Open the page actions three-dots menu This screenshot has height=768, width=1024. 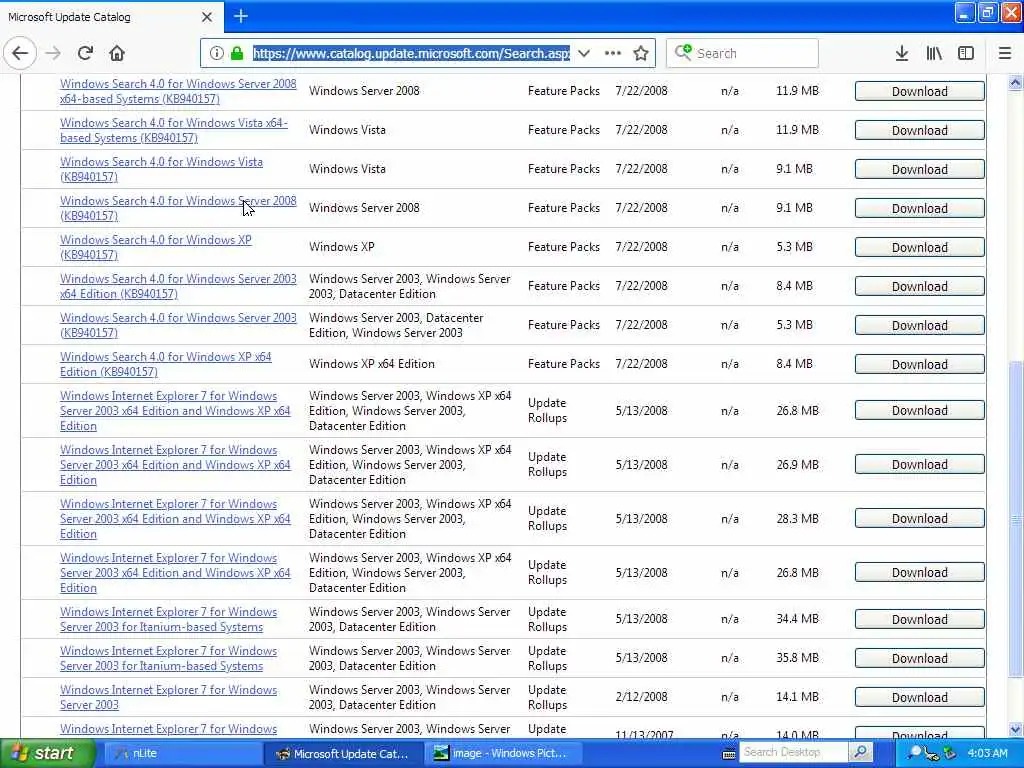613,54
